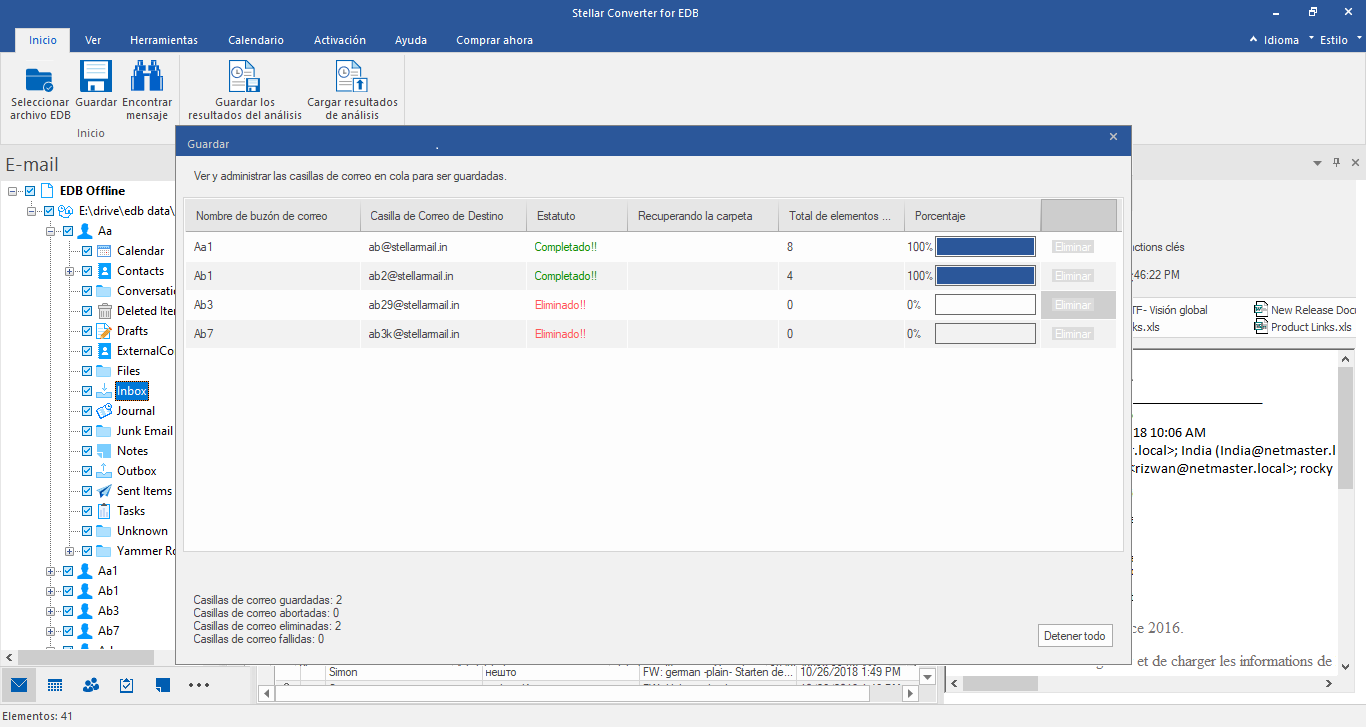Viewport: 1366px width, 727px height.
Task: Open more views ellipsis in bottom bar
Action: (x=199, y=685)
